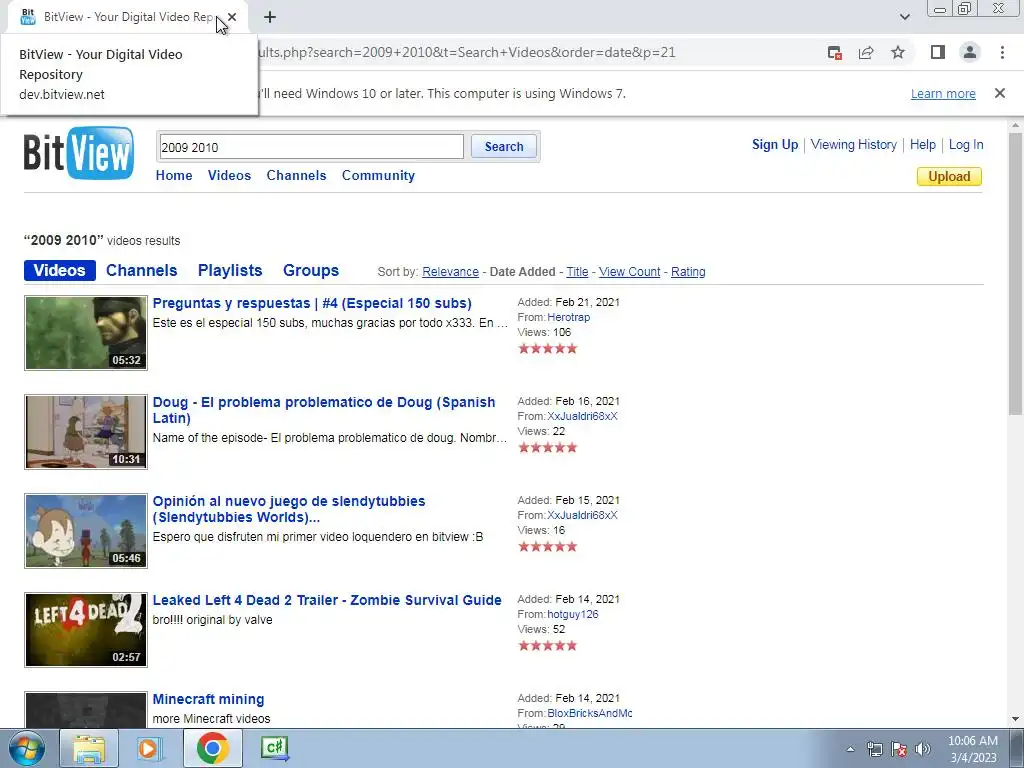The image size is (1024, 768).
Task: Expand the tab search chevron
Action: (x=904, y=17)
